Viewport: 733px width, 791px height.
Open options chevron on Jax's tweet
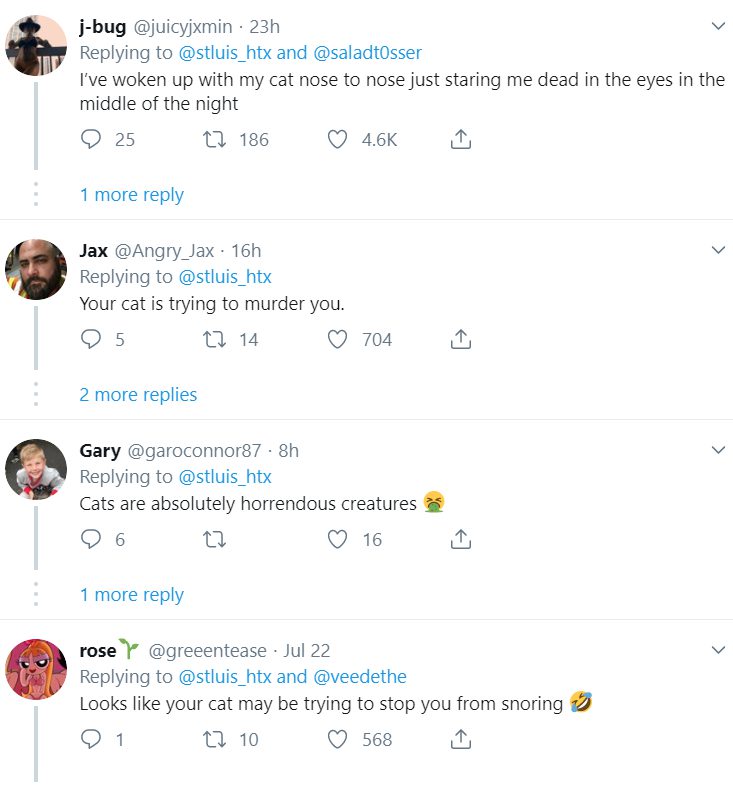coord(717,250)
